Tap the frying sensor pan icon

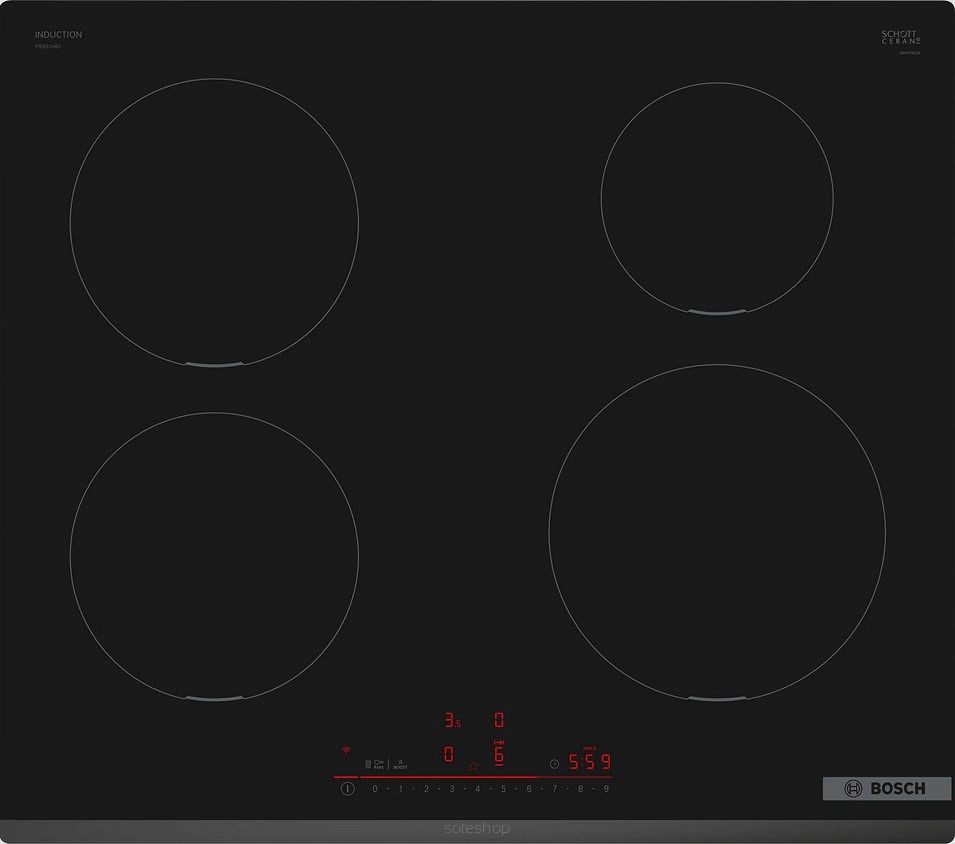click(379, 763)
